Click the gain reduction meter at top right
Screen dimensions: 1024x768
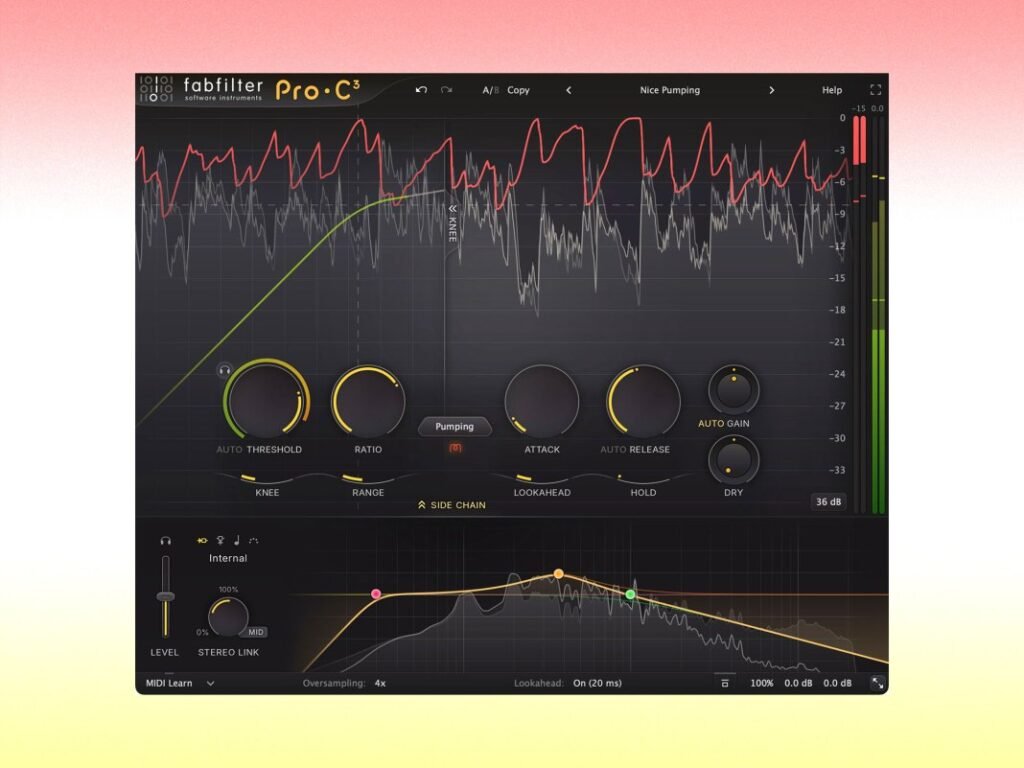[x=859, y=140]
